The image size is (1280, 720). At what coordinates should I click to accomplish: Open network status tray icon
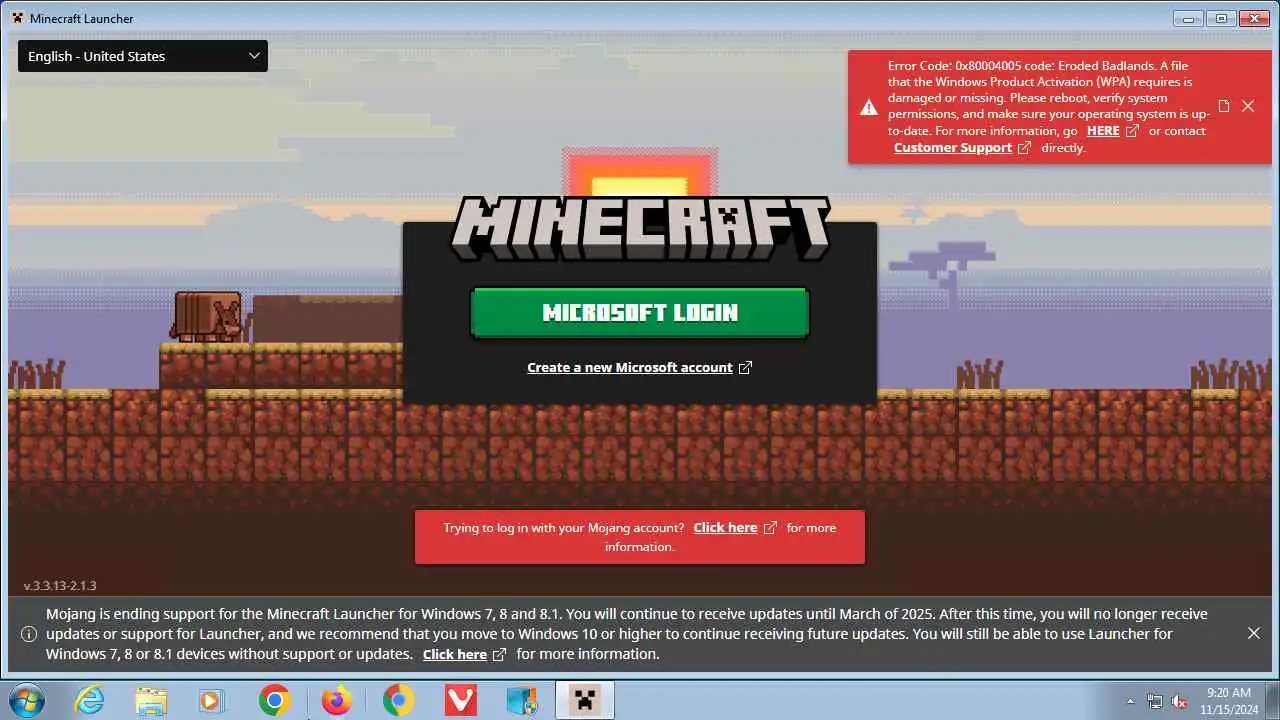pos(1155,701)
